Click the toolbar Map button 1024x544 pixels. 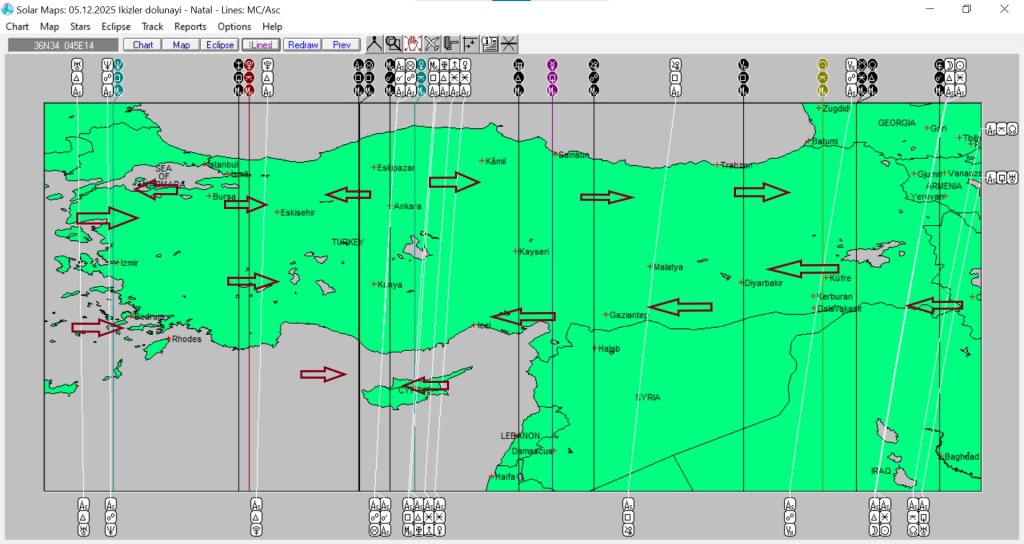pyautogui.click(x=181, y=45)
